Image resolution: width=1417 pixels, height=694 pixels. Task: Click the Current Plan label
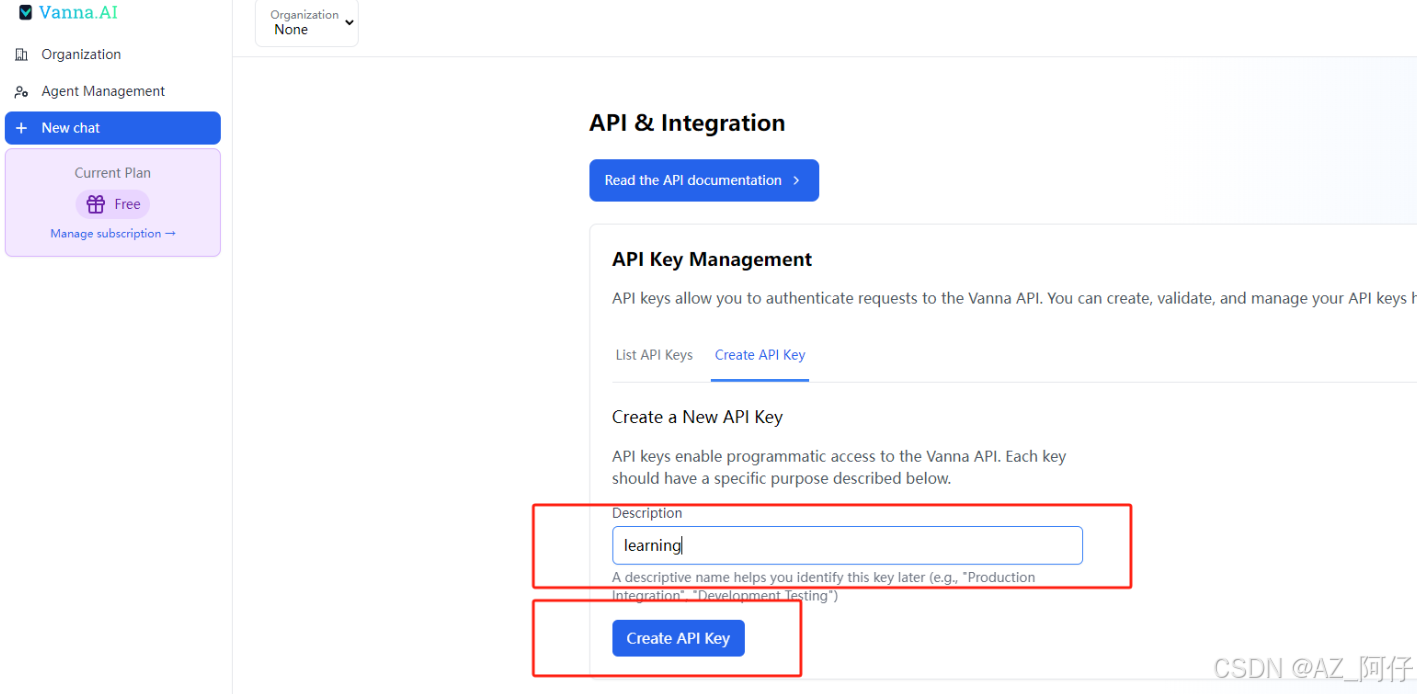[x=113, y=173]
